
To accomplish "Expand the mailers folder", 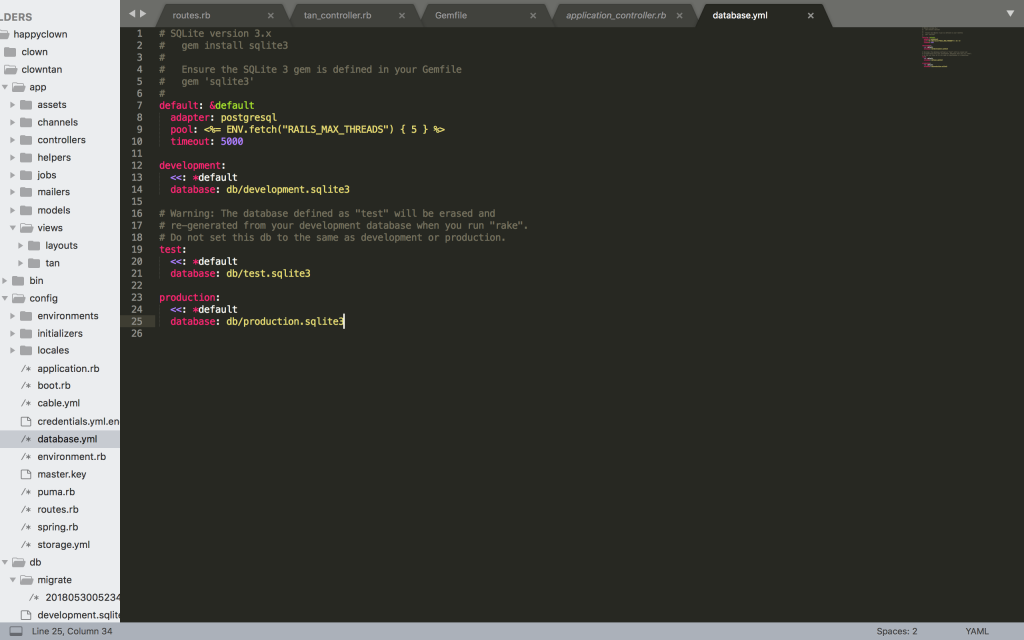I will click(x=12, y=192).
